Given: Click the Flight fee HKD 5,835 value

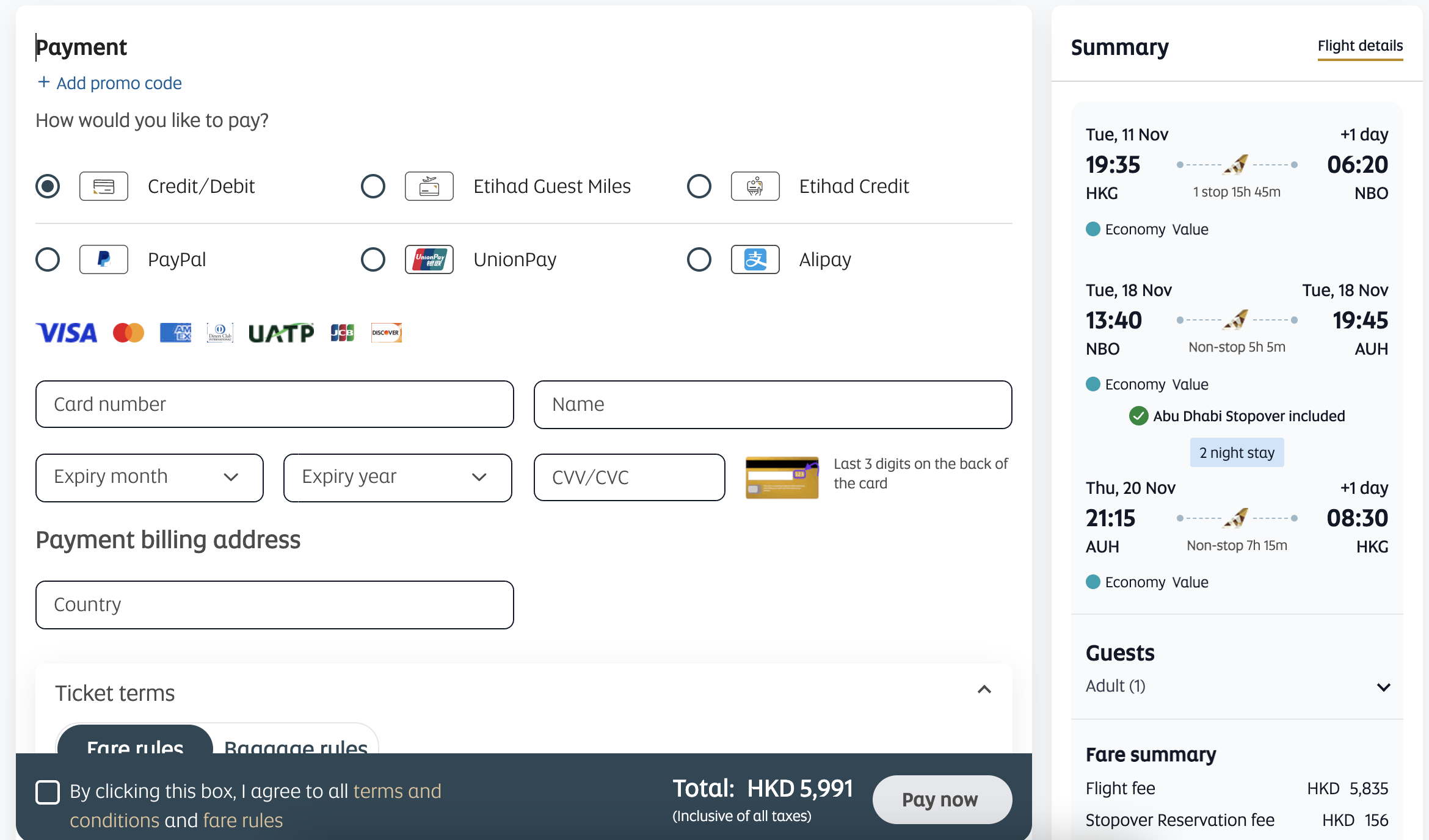Looking at the screenshot, I should 1347,788.
